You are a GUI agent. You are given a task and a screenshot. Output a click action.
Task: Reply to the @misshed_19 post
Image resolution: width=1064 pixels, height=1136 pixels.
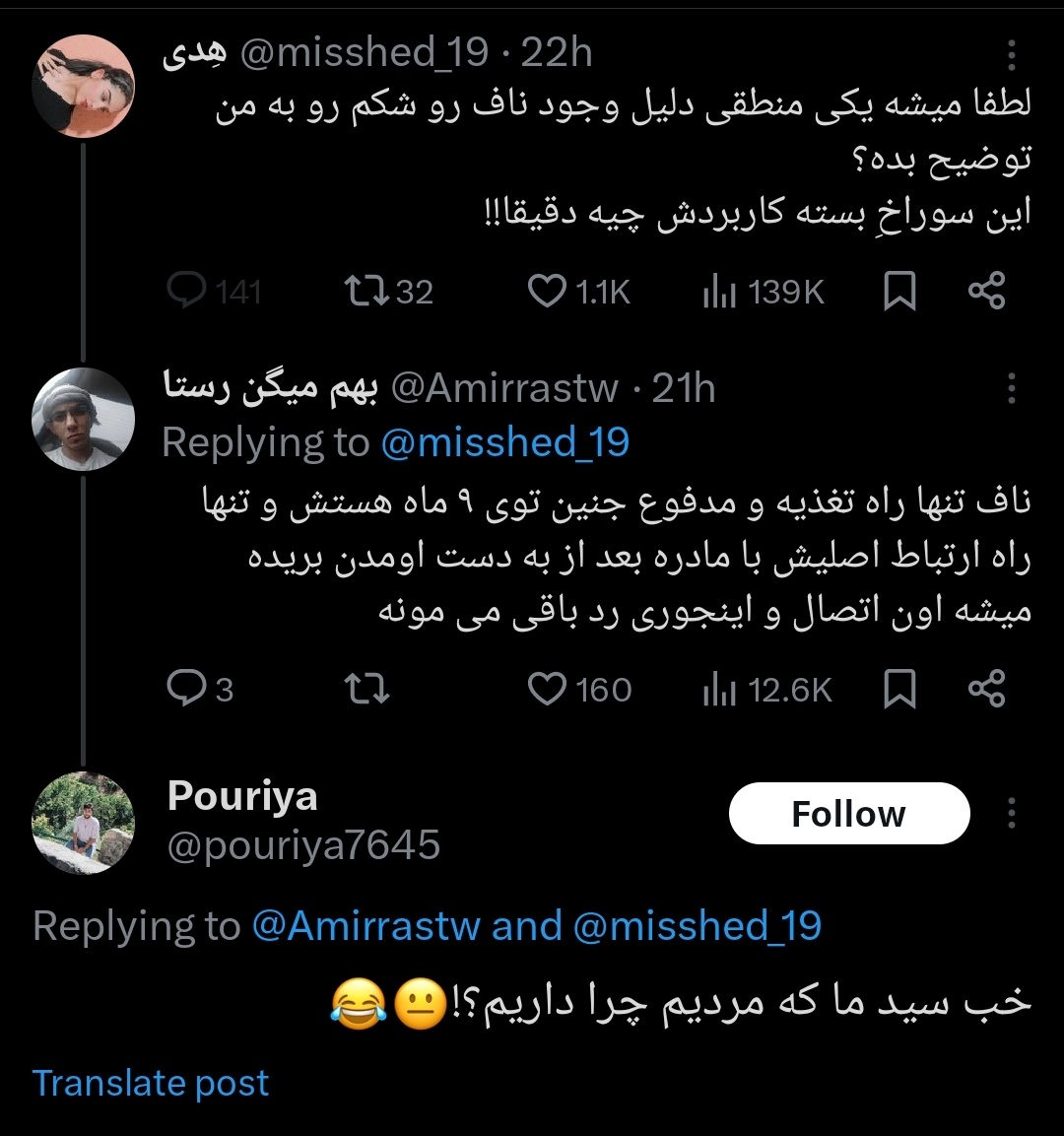click(186, 292)
